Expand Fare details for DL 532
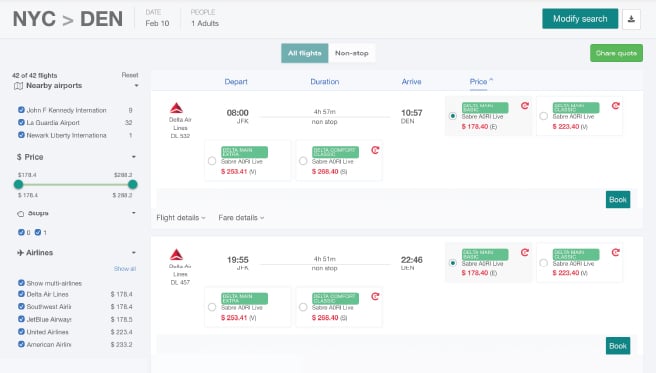656x373 pixels. tap(241, 217)
